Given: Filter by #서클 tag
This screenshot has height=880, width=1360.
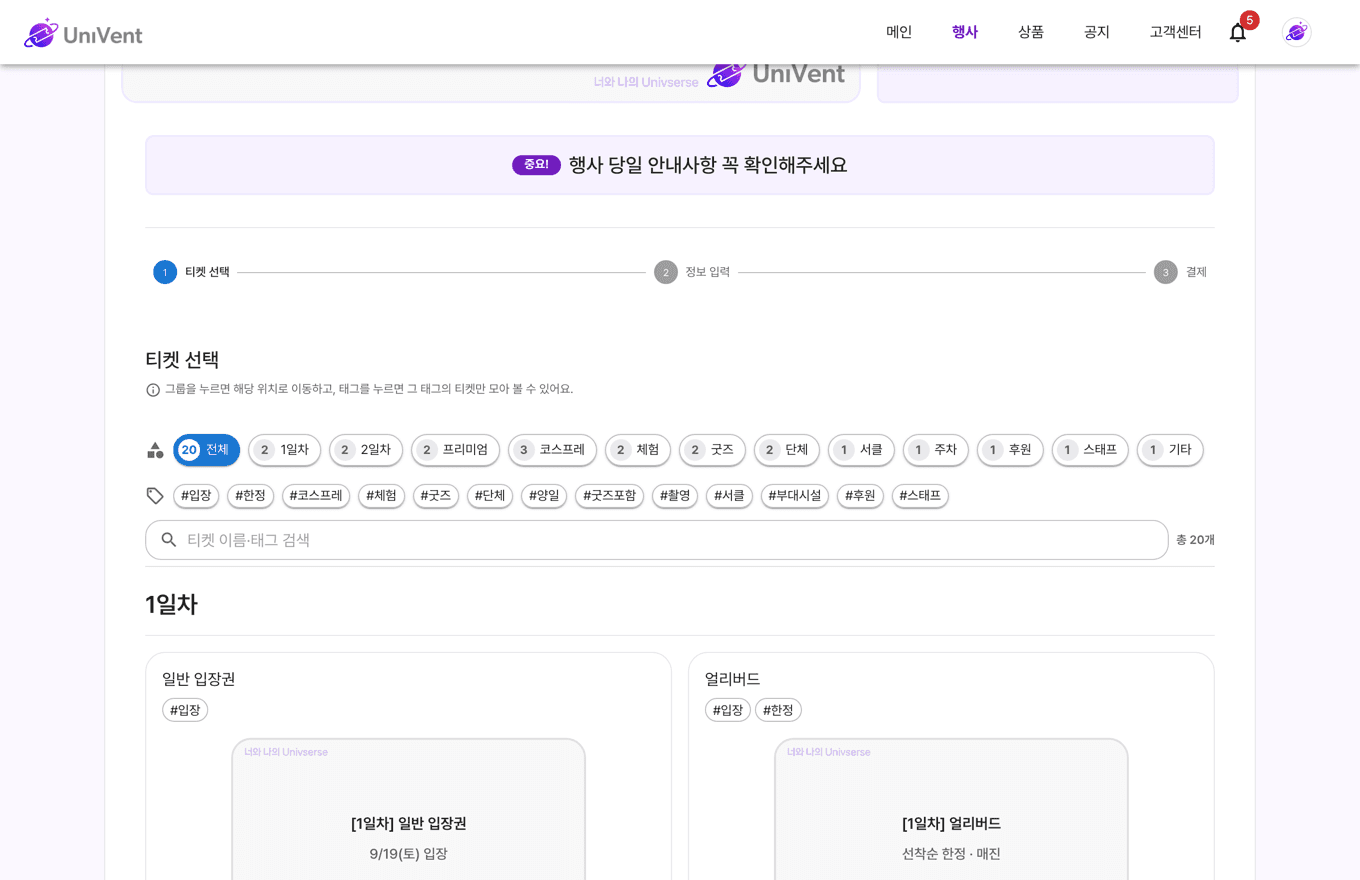Looking at the screenshot, I should coord(729,496).
